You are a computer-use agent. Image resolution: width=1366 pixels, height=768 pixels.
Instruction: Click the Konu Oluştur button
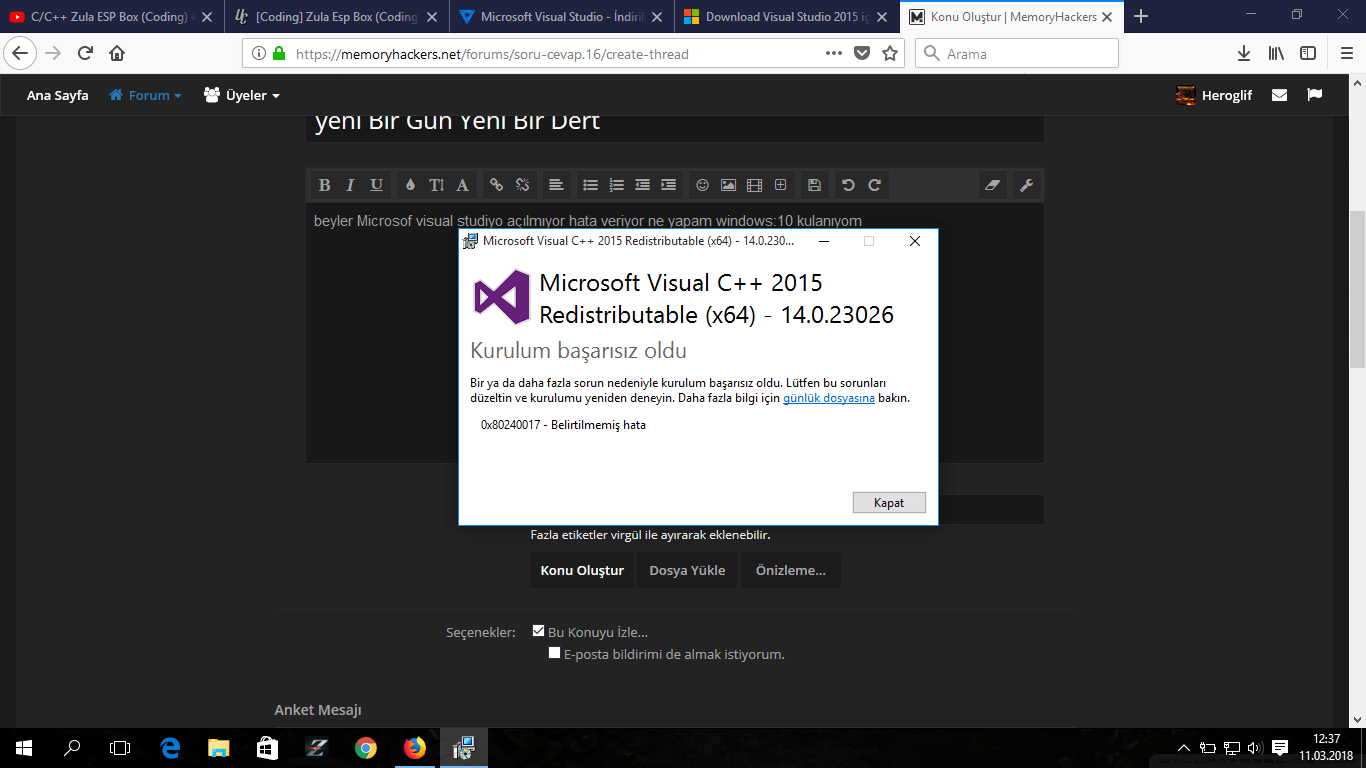click(x=582, y=570)
